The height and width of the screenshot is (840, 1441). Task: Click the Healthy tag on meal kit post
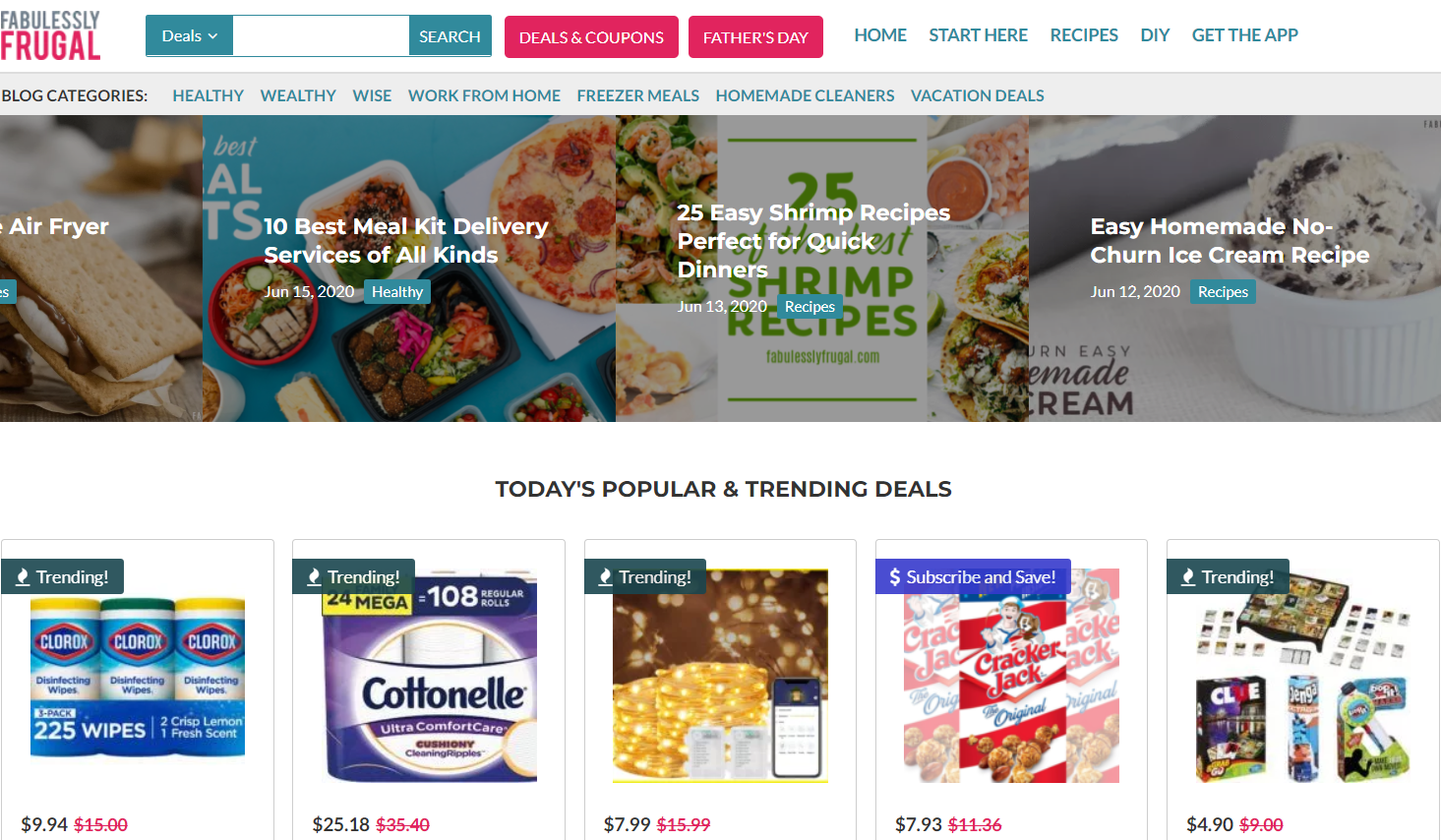pos(397,292)
